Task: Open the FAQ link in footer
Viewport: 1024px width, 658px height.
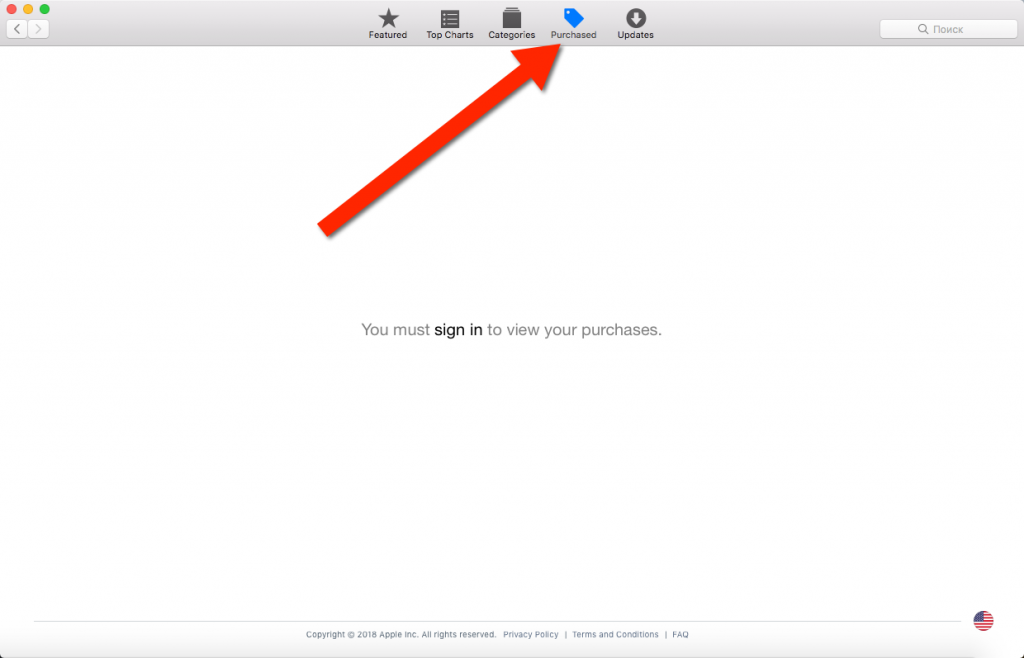Action: (x=680, y=634)
